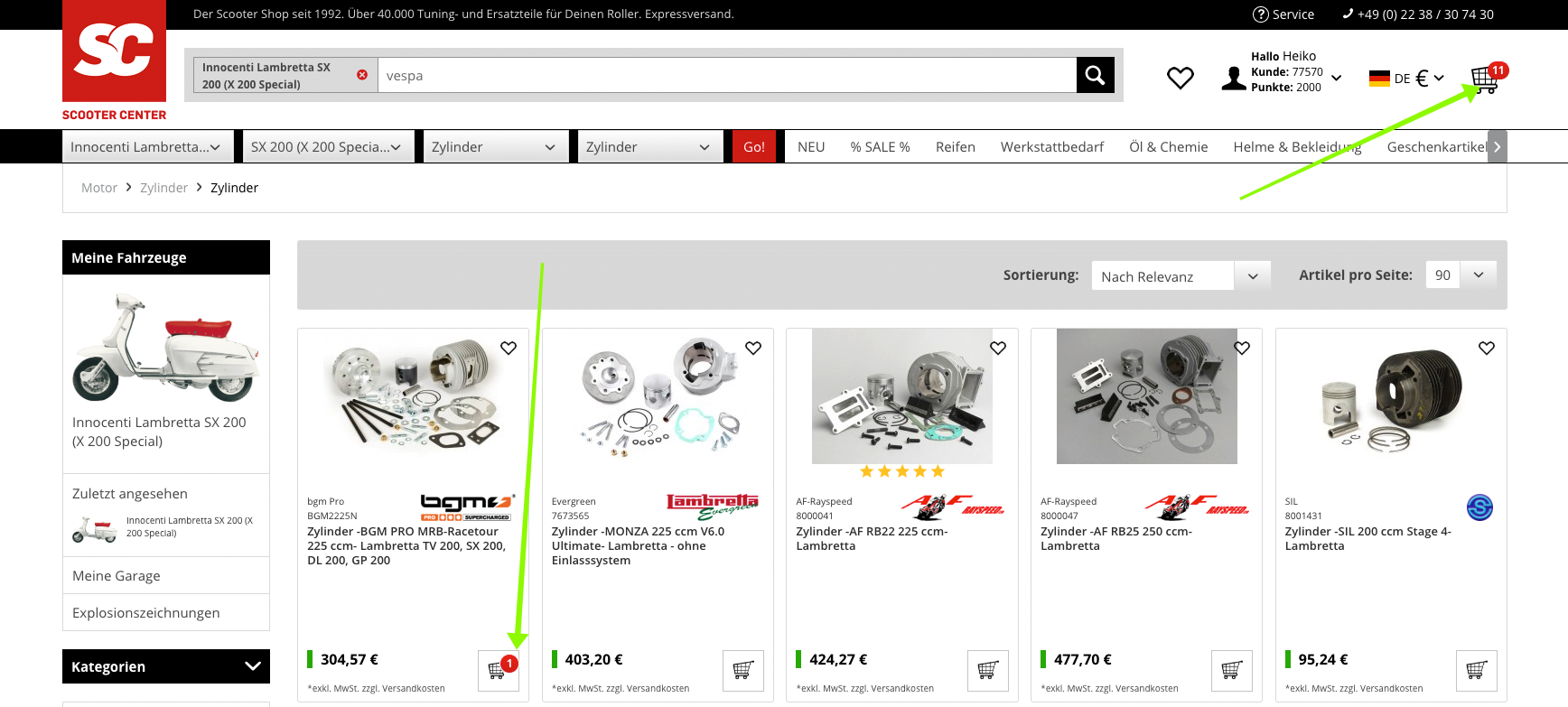Image resolution: width=1568 pixels, height=707 pixels.
Task: Open AF RB22 product image
Action: [902, 396]
